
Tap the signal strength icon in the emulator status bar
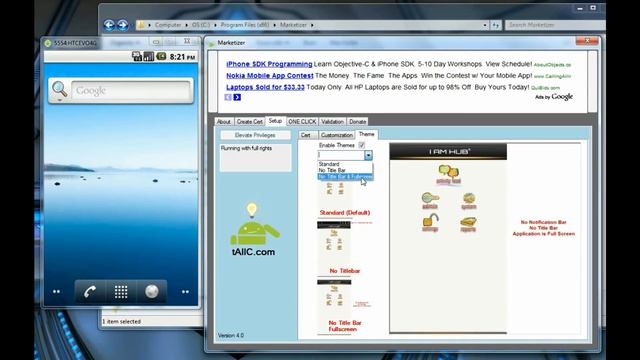149,56
